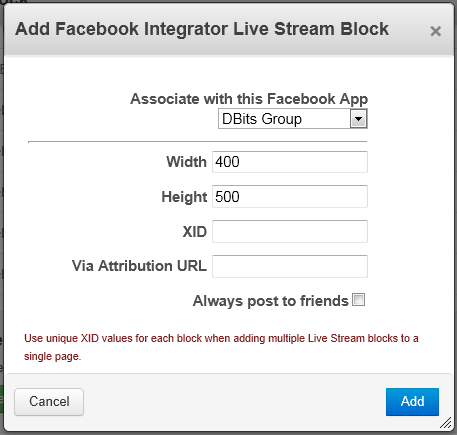Viewport: 457px width, 435px height.
Task: Enable the Always post to friends checkbox
Action: pos(359,300)
